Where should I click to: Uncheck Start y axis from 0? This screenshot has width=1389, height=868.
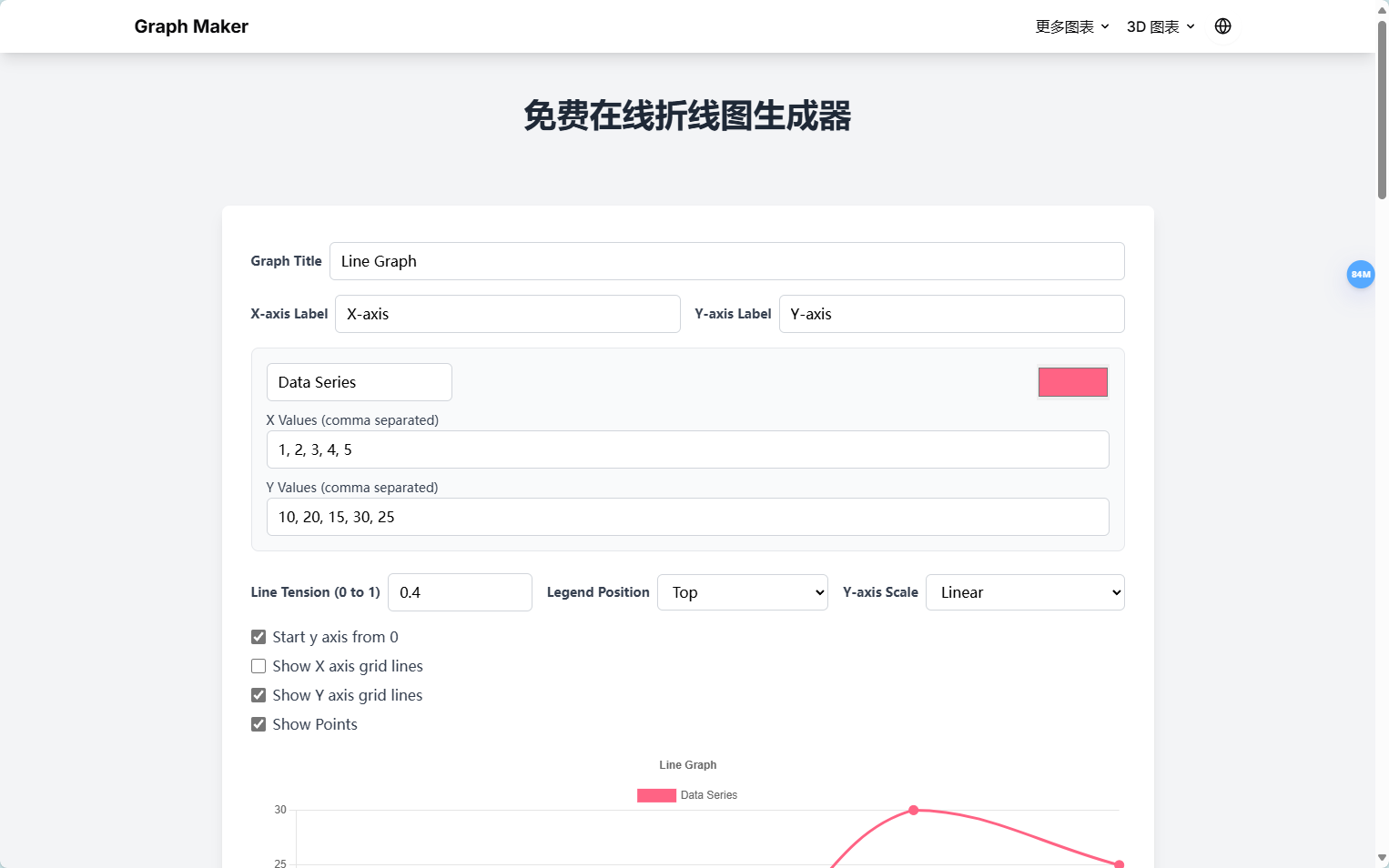coord(259,637)
